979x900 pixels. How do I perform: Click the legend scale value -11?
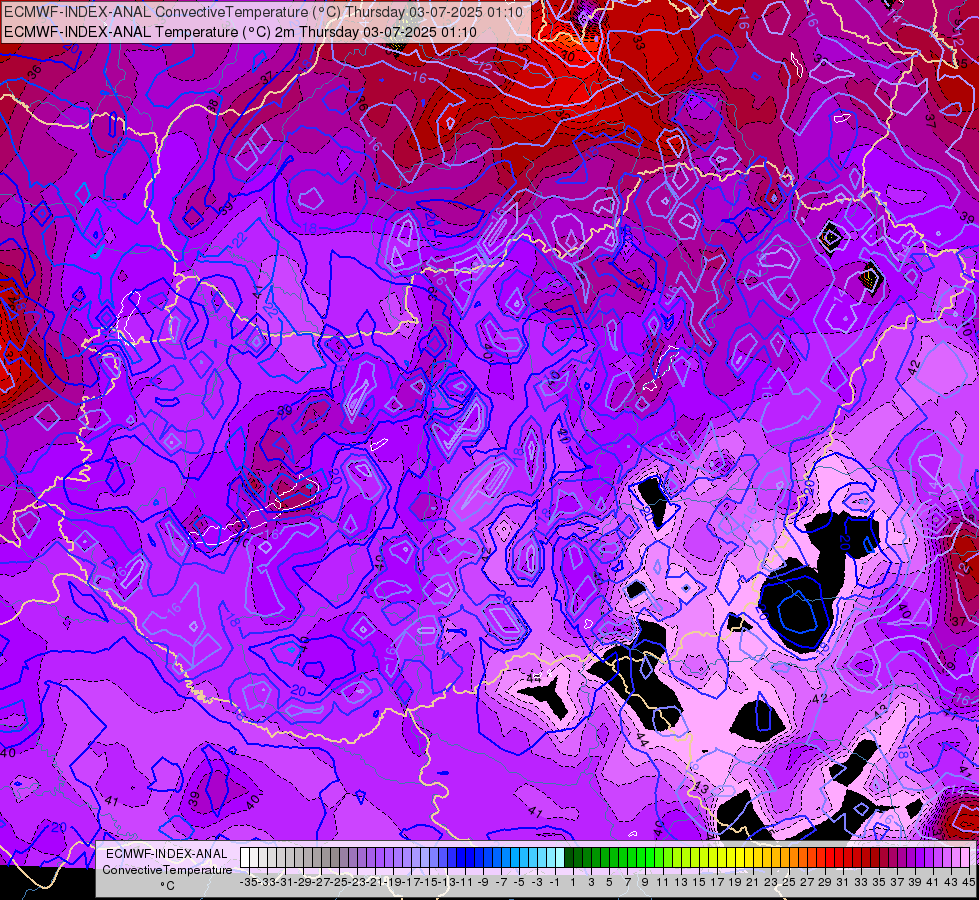[466, 882]
